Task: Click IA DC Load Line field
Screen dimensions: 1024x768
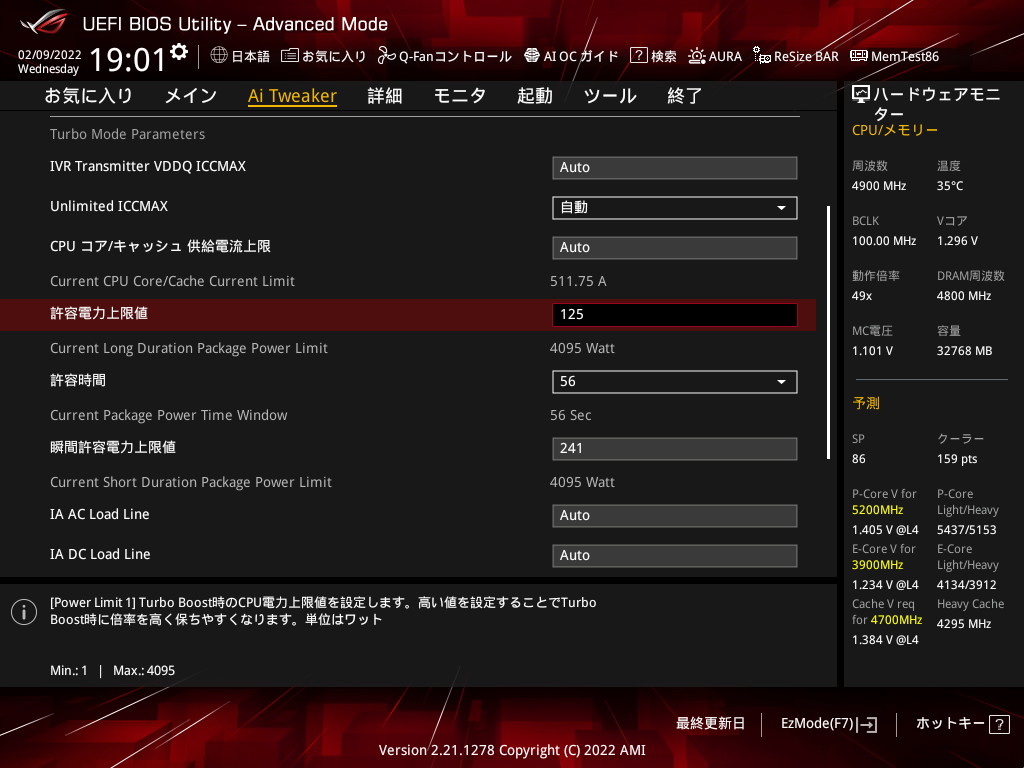Action: click(674, 556)
